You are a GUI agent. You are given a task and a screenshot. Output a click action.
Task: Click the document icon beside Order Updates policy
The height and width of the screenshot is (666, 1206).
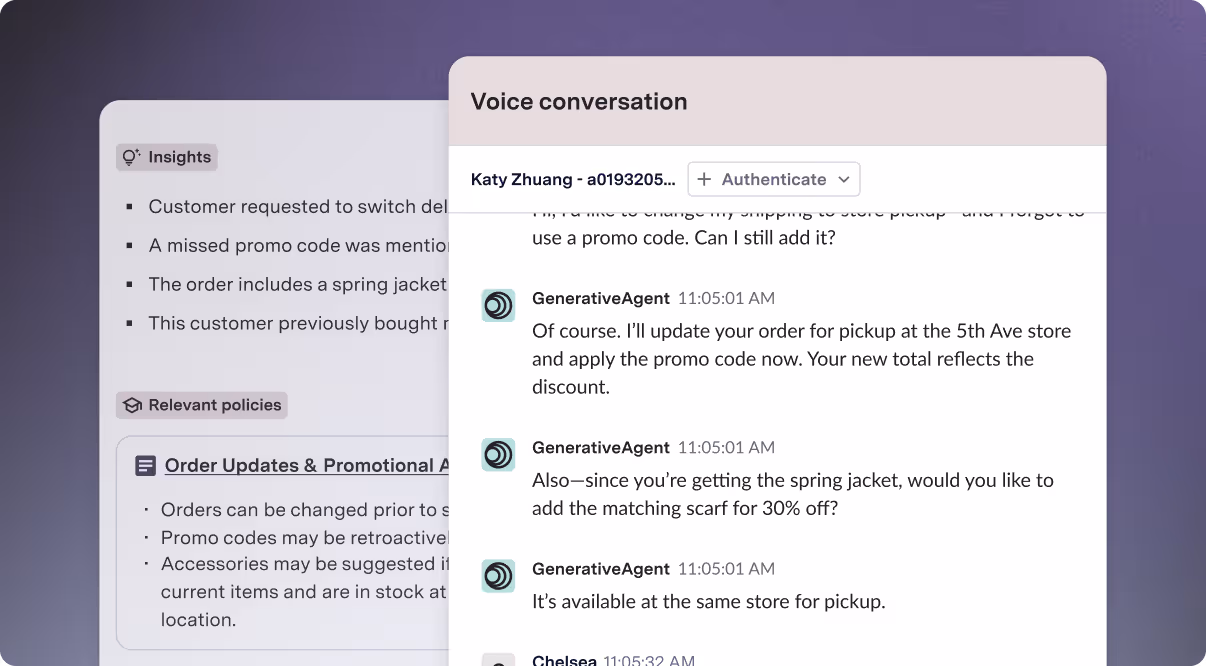146,466
